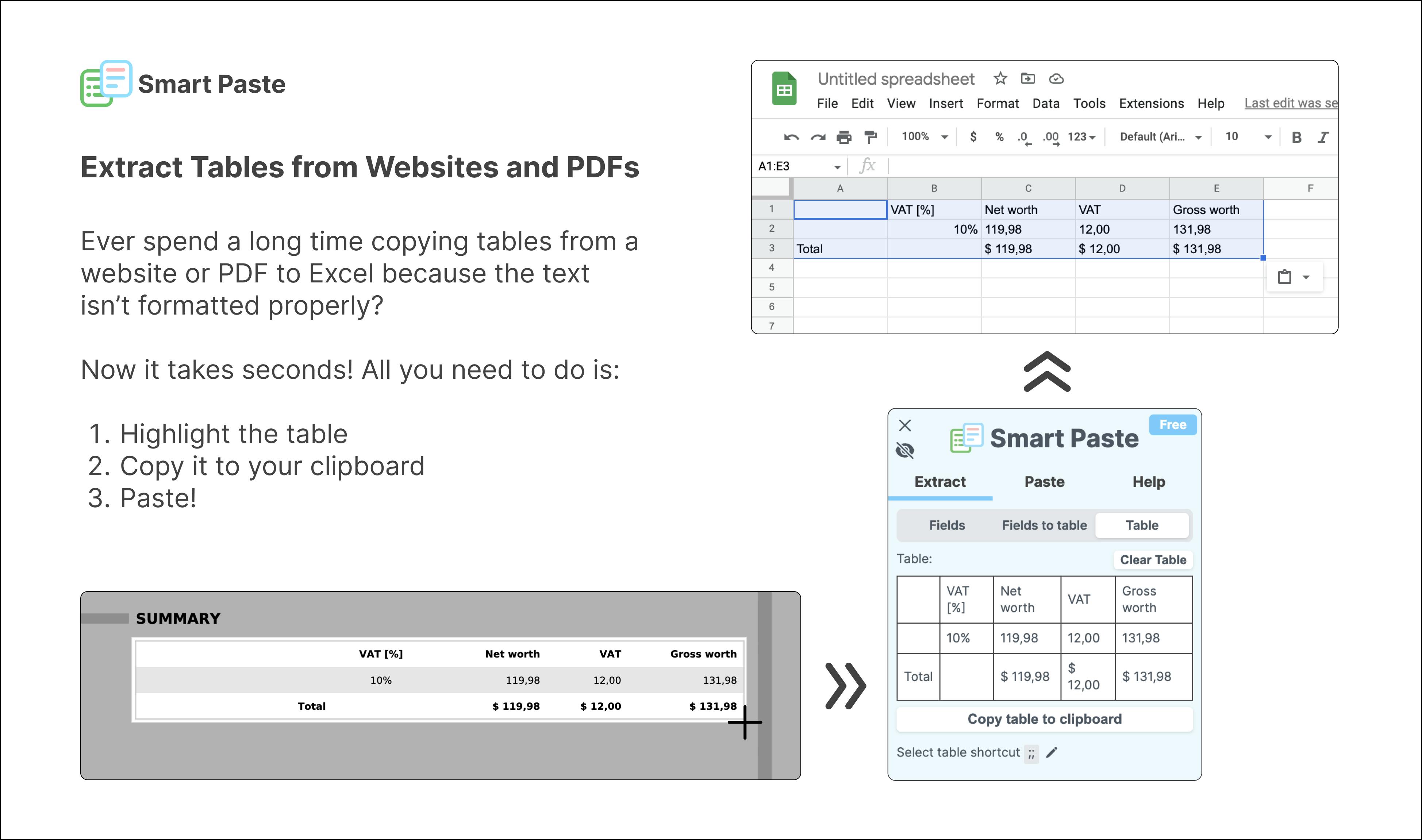Click the 10% cell in Sheets

point(934,229)
